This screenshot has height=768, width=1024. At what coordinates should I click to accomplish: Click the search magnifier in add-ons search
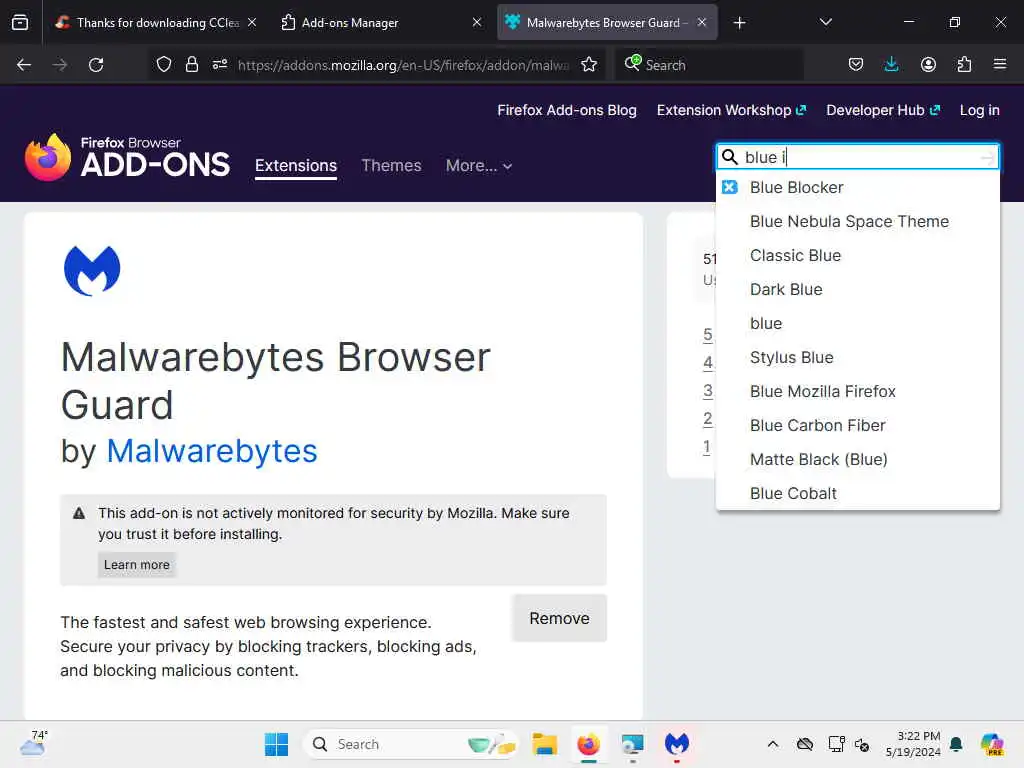[x=730, y=157]
